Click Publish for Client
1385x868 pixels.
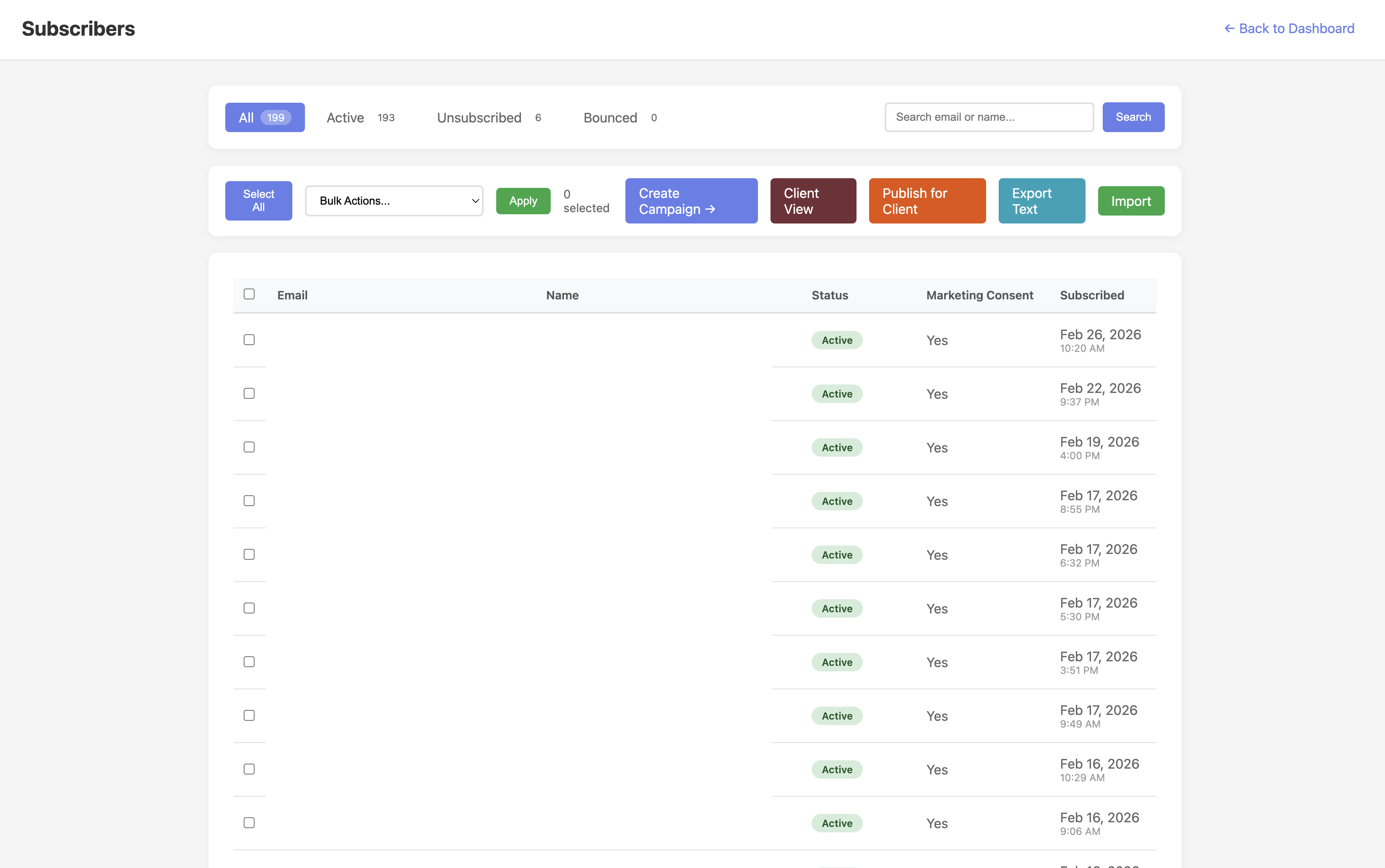click(x=926, y=200)
